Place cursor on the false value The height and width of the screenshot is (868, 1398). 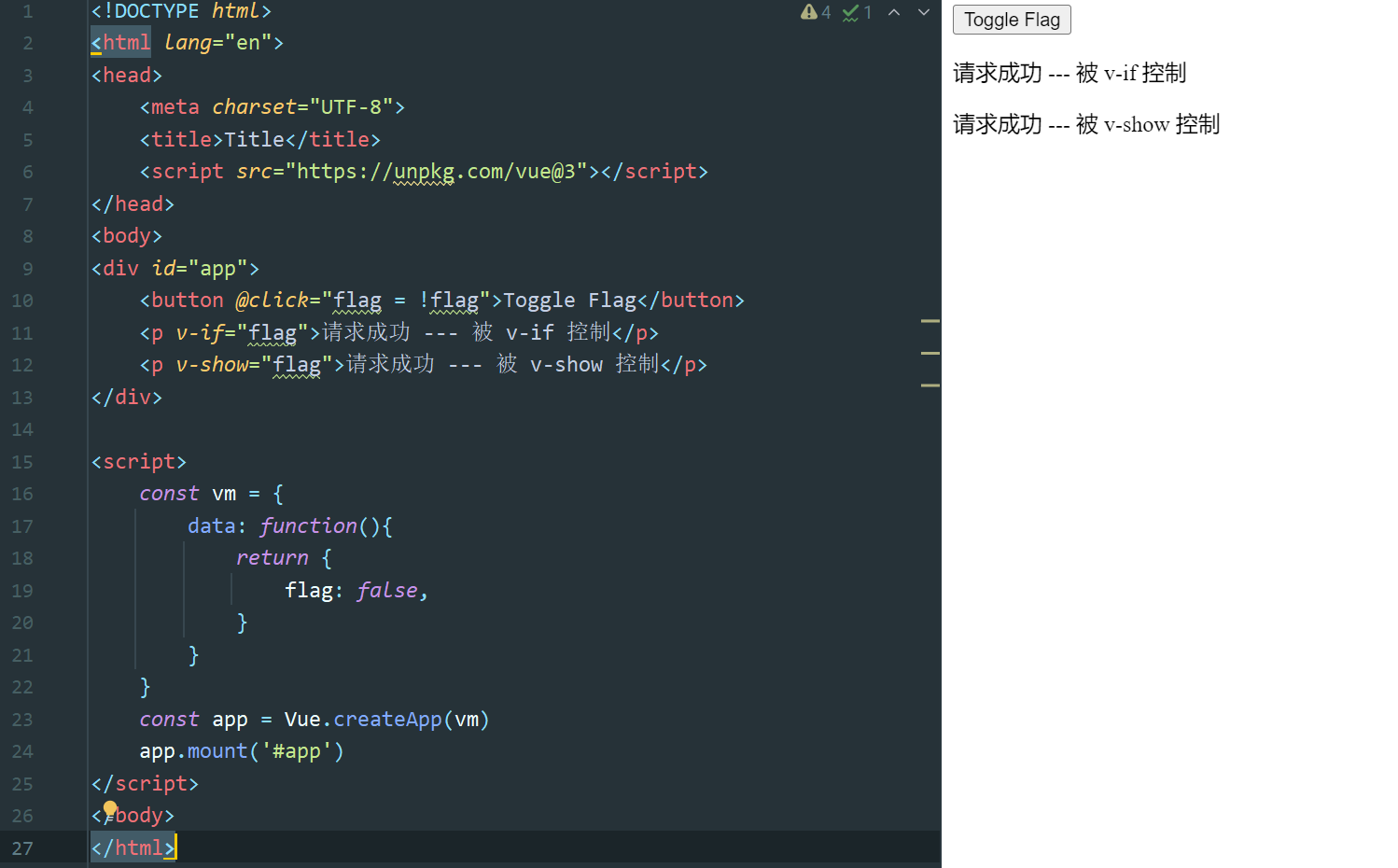(x=387, y=591)
